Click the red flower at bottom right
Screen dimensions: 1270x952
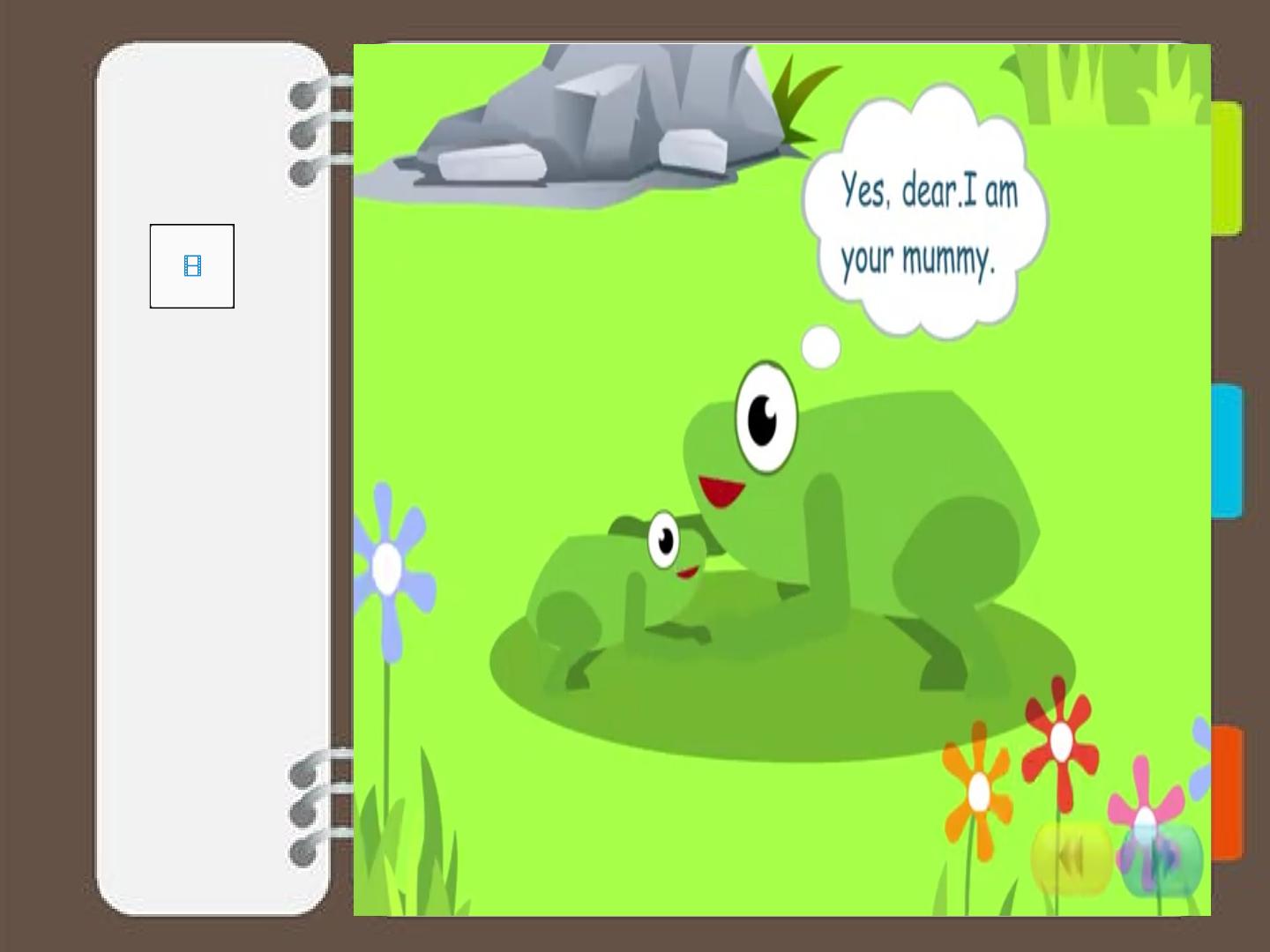tap(1060, 743)
